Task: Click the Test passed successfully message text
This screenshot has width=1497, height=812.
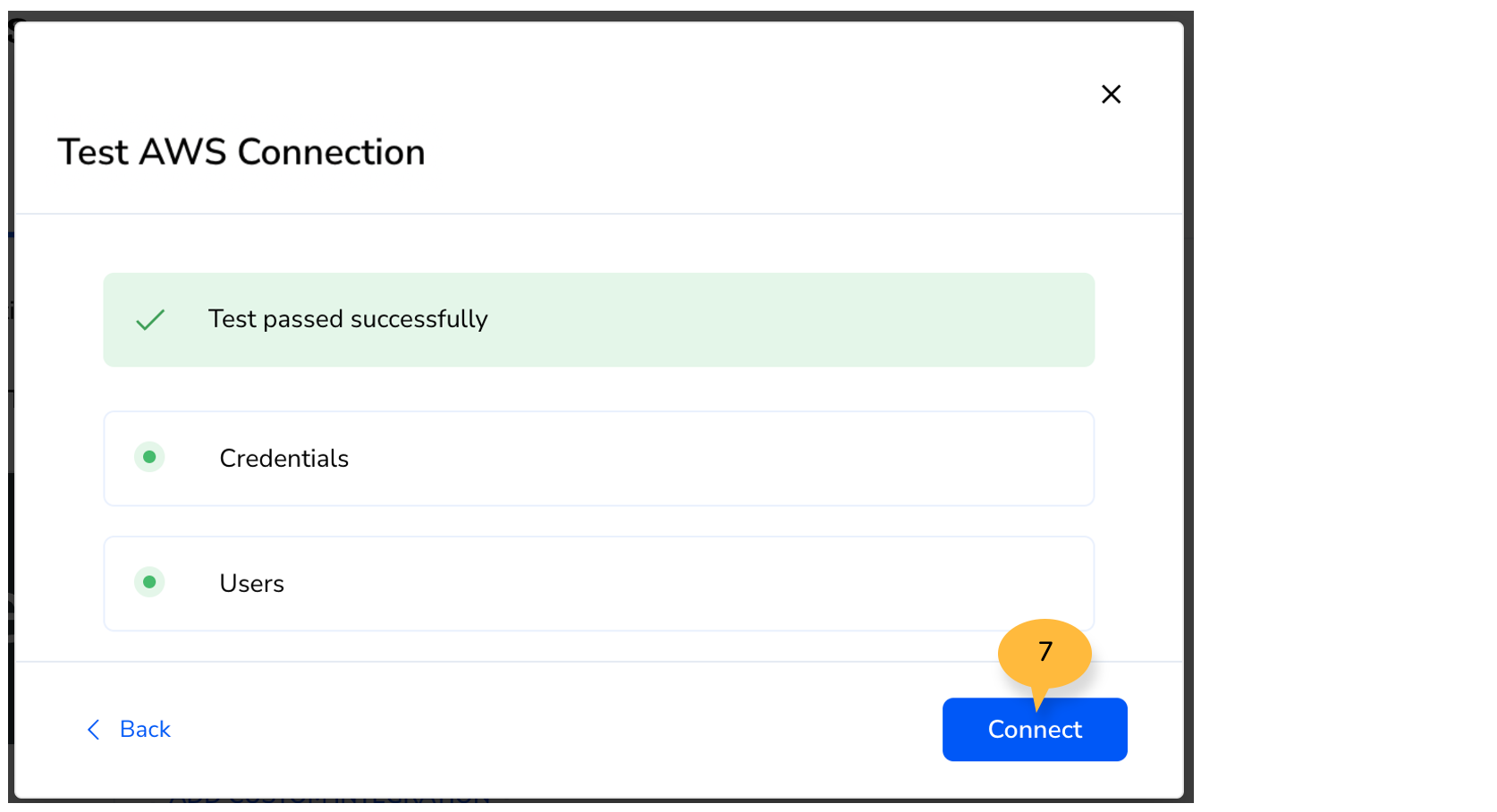Action: (348, 319)
